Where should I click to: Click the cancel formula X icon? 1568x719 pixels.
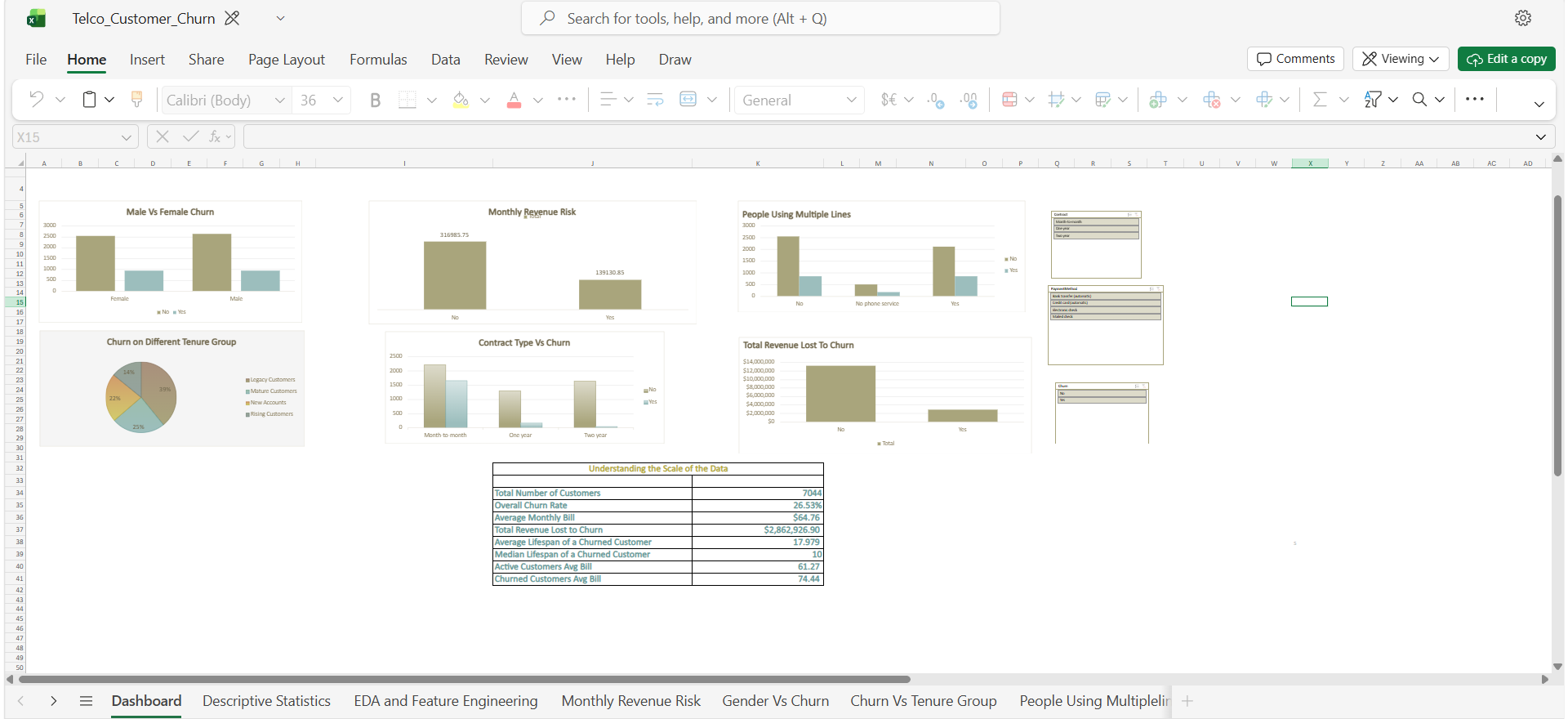click(163, 136)
